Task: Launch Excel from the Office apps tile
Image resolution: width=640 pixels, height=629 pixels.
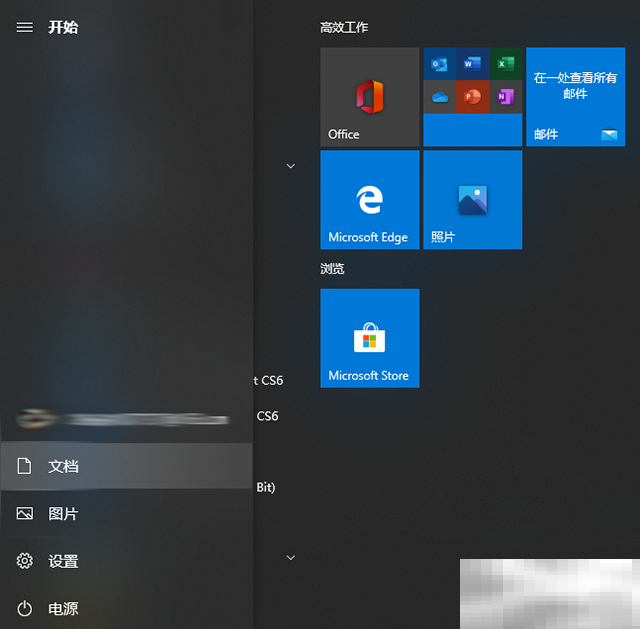Action: click(x=506, y=64)
